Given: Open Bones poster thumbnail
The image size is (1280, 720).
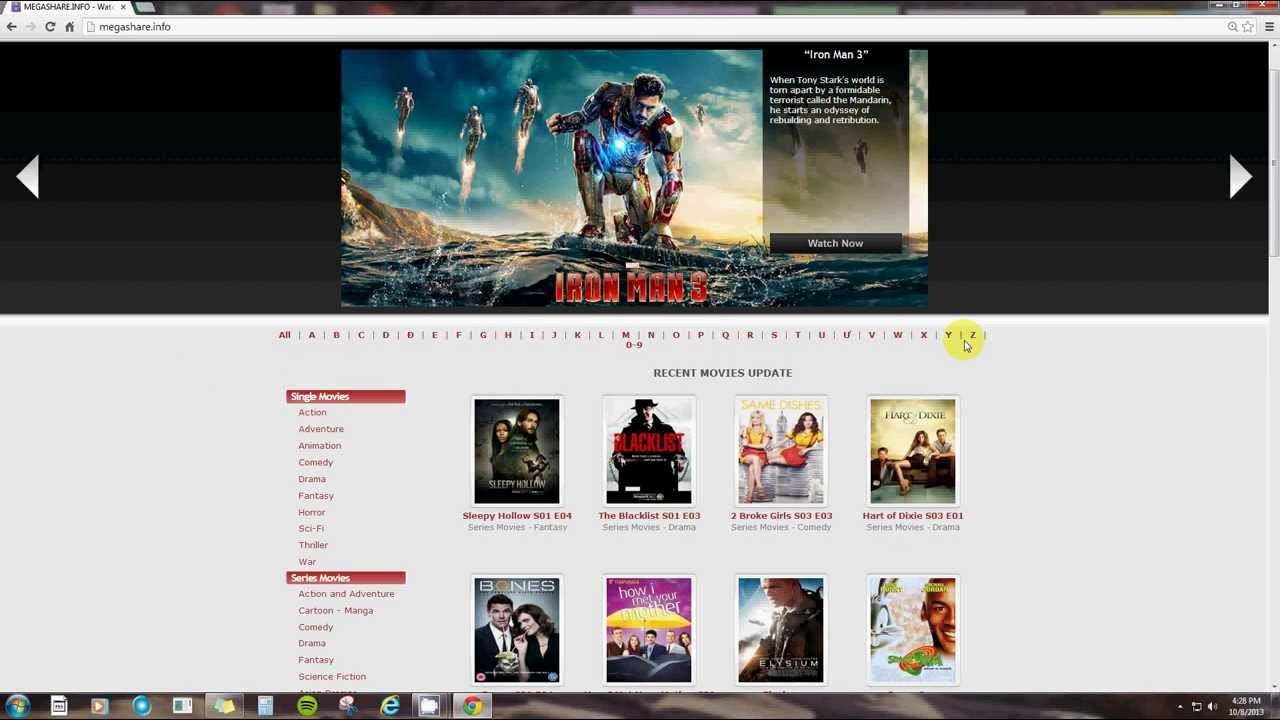Looking at the screenshot, I should [517, 630].
